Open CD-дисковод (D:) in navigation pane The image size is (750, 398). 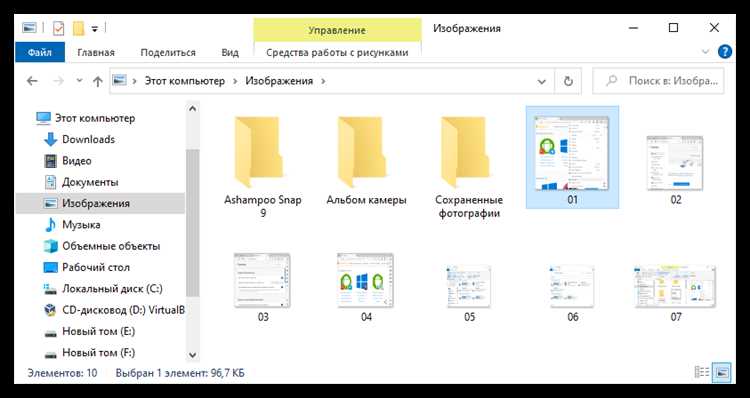point(123,310)
